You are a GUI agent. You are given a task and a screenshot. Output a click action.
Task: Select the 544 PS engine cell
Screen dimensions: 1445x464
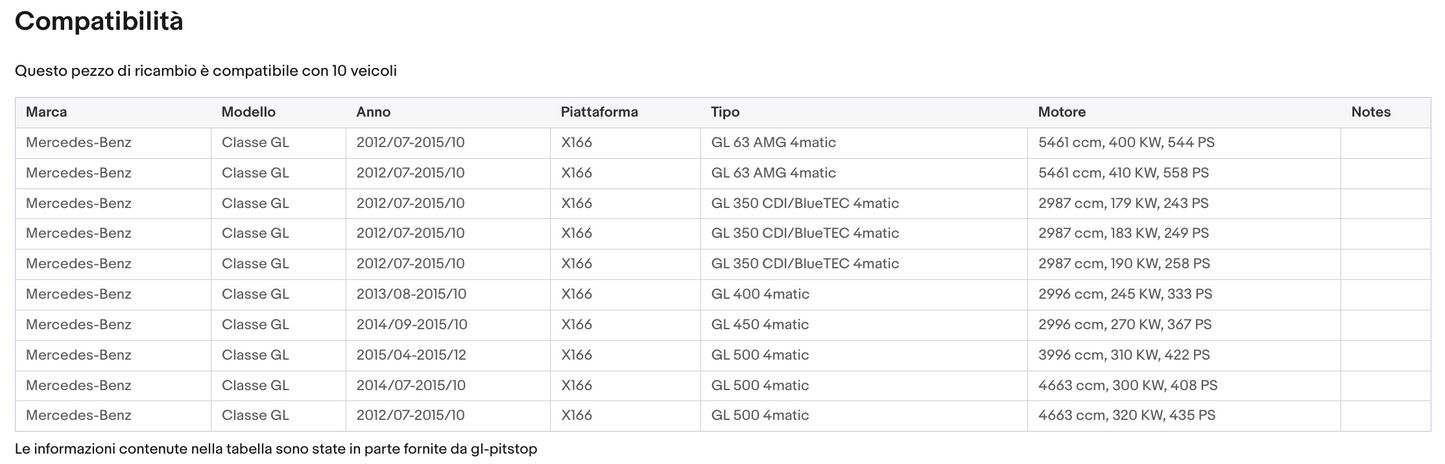point(1126,143)
